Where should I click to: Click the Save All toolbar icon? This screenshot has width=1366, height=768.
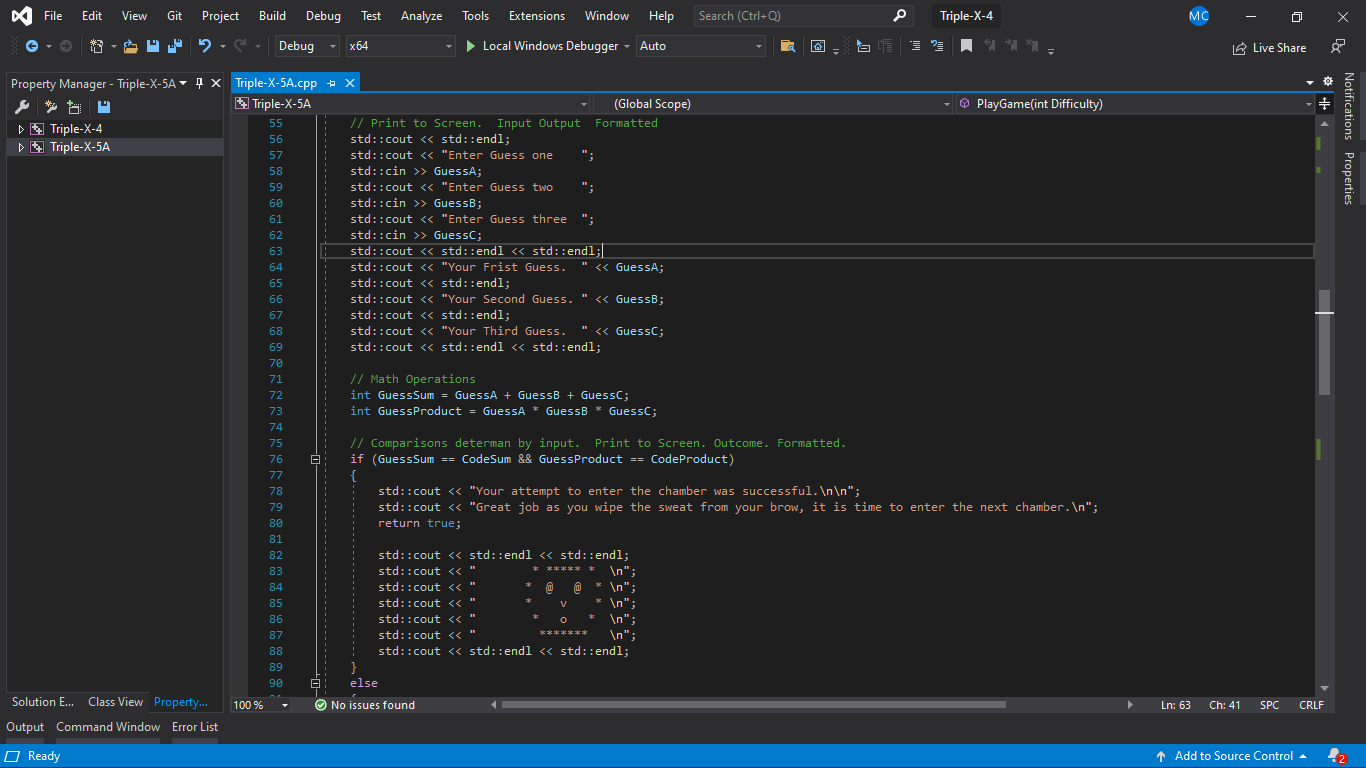click(175, 46)
